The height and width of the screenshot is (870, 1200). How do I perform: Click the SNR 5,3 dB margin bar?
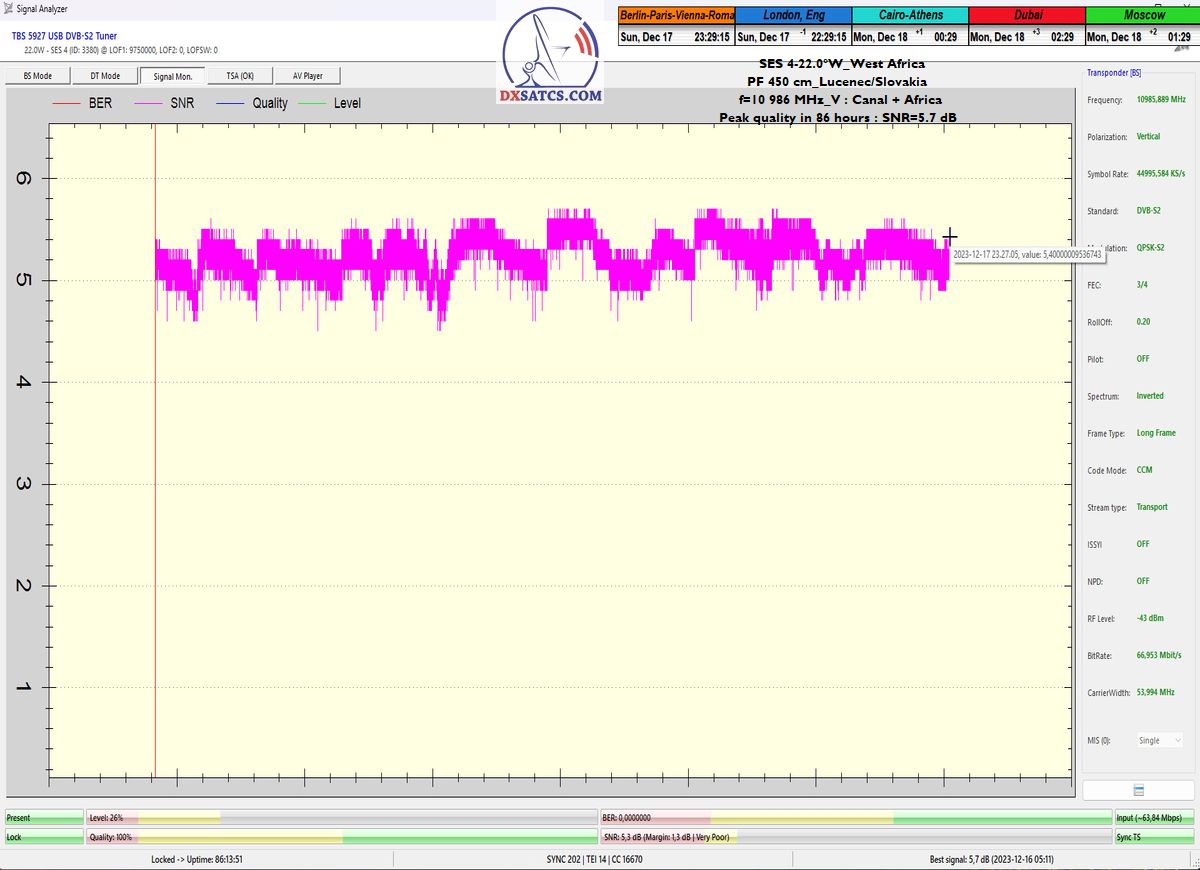[x=855, y=837]
